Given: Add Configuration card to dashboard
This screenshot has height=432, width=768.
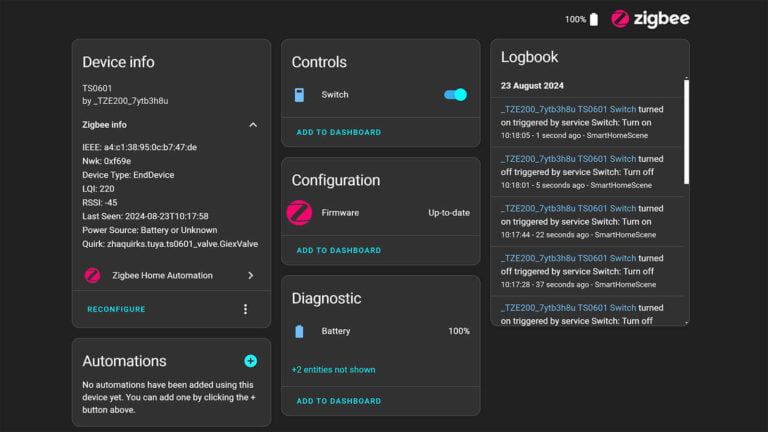Looking at the screenshot, I should click(338, 250).
